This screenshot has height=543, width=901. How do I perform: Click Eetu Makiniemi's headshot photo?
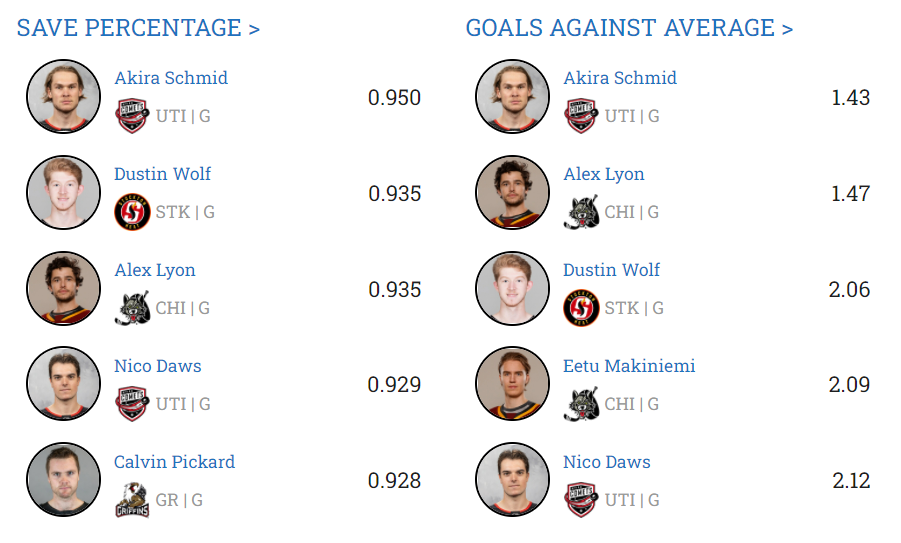coord(512,385)
